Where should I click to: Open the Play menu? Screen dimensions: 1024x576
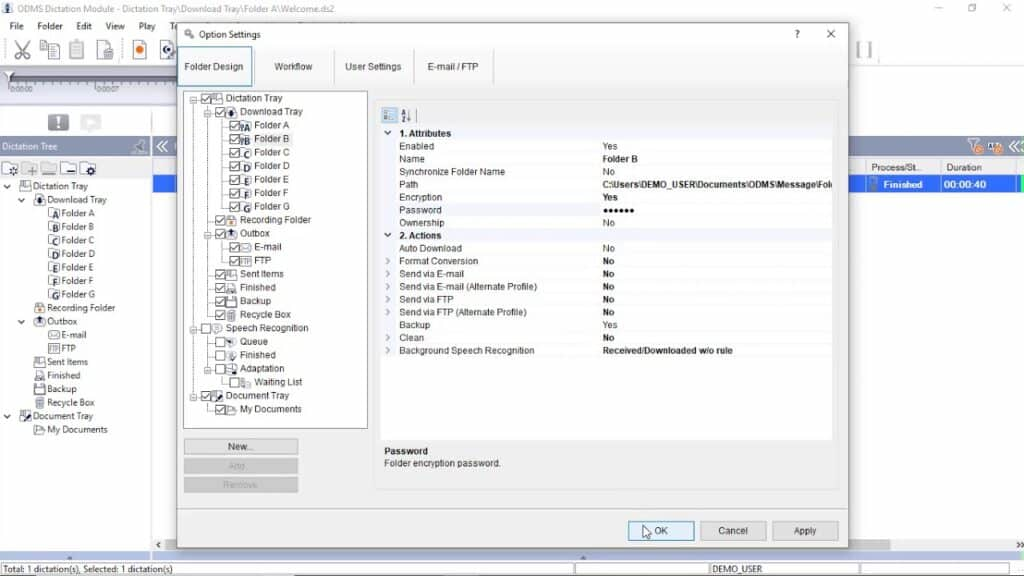pyautogui.click(x=147, y=26)
